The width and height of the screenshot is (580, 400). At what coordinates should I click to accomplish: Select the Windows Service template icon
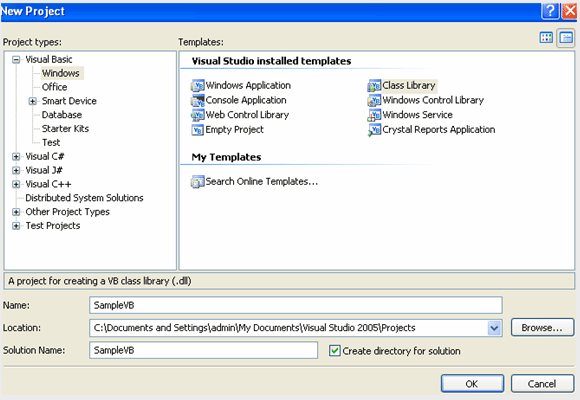pos(374,115)
